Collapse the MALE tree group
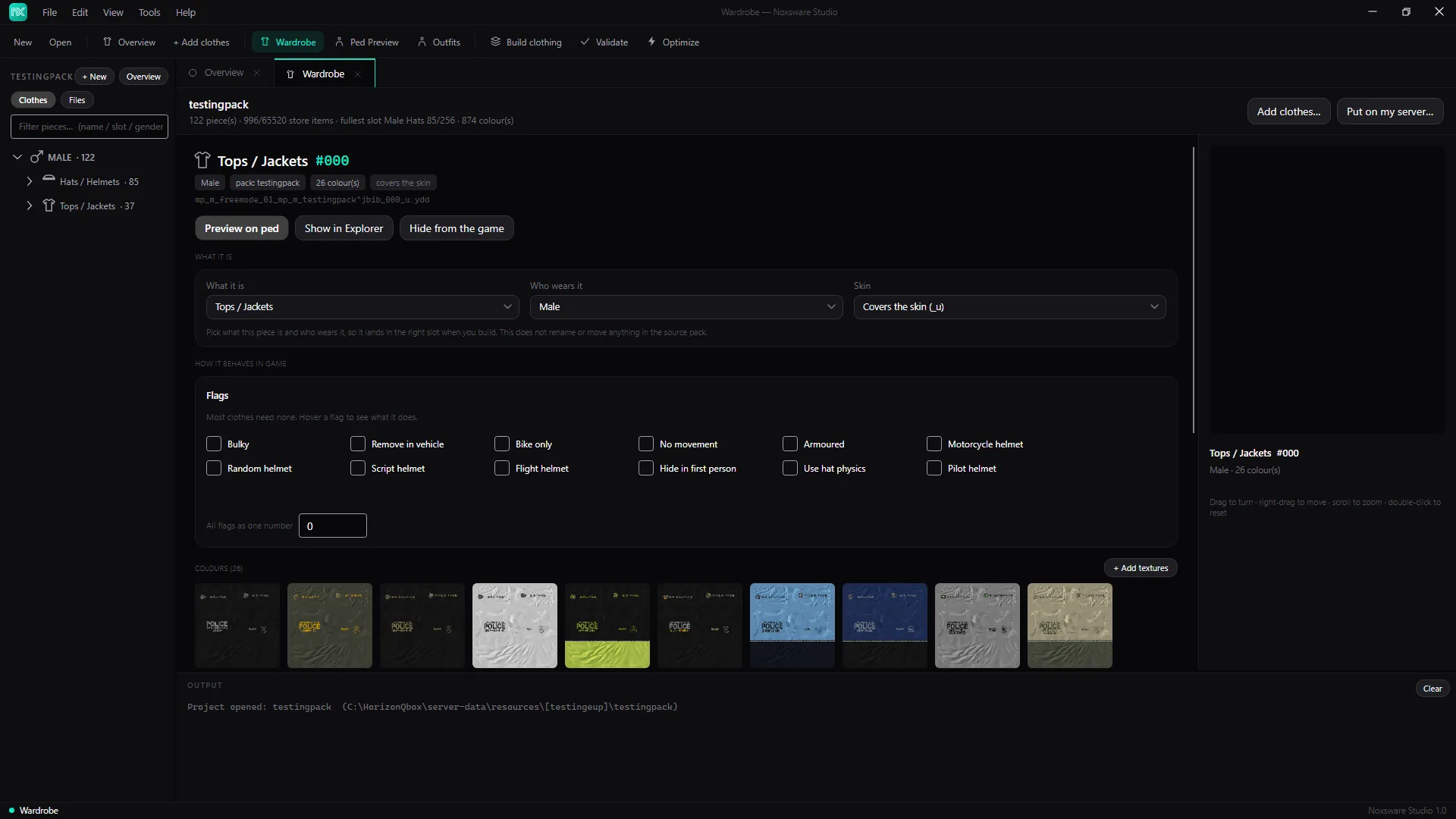This screenshot has width=1456, height=819. [x=17, y=157]
